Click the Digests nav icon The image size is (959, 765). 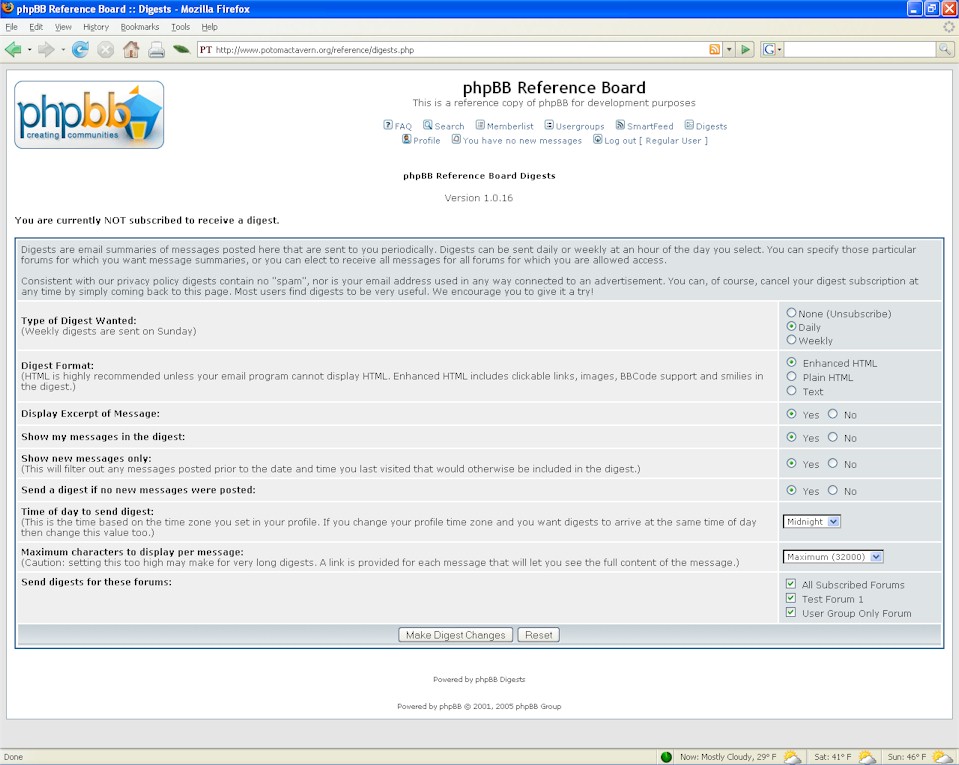pos(689,125)
